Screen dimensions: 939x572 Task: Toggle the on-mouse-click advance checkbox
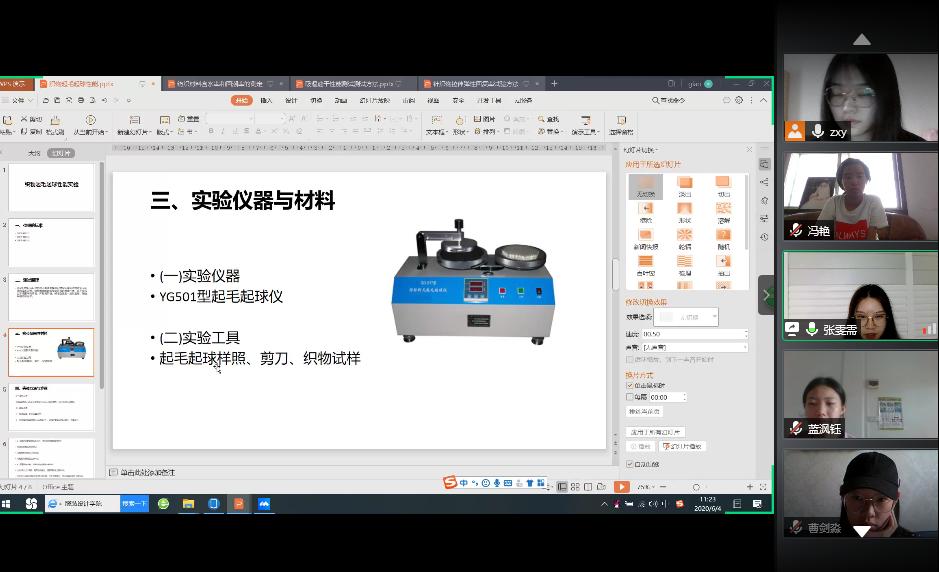(x=629, y=385)
